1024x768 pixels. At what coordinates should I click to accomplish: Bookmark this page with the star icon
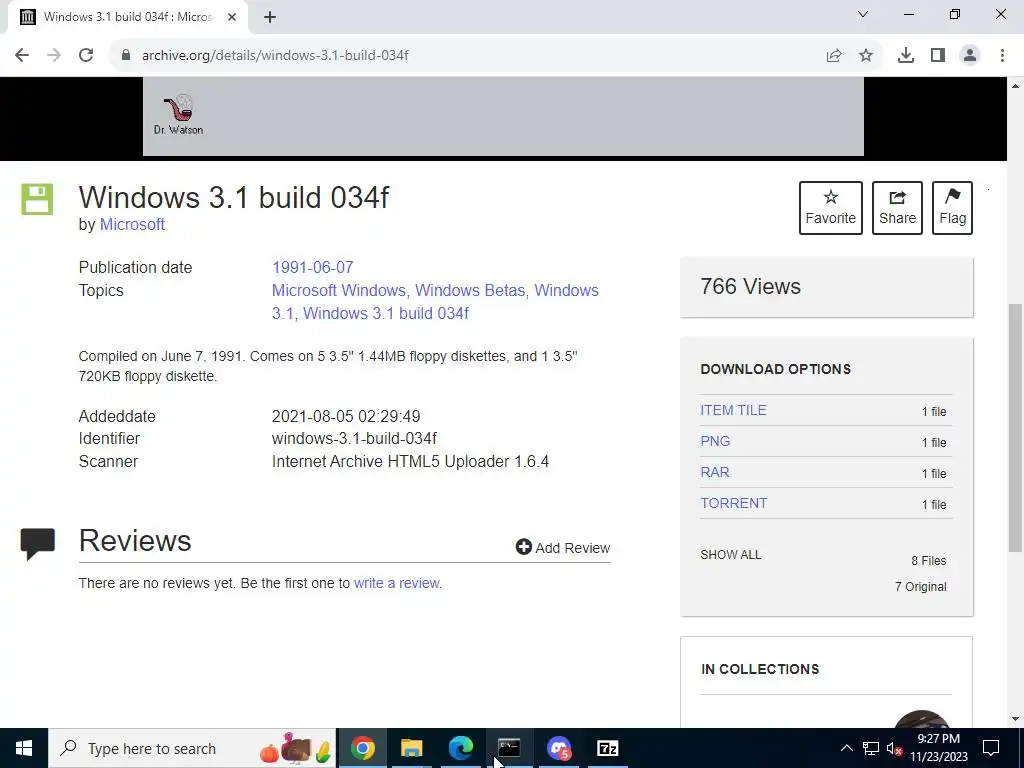point(866,56)
